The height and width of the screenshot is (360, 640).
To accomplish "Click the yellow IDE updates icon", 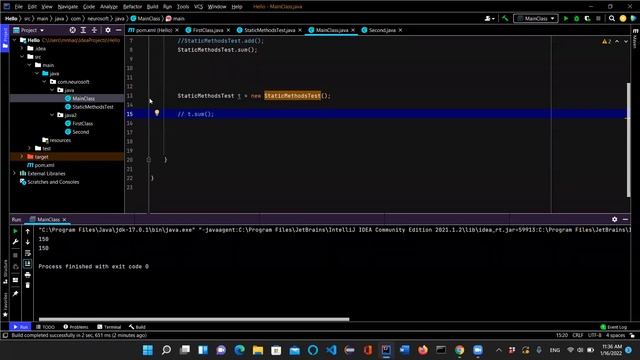I will point(623,18).
